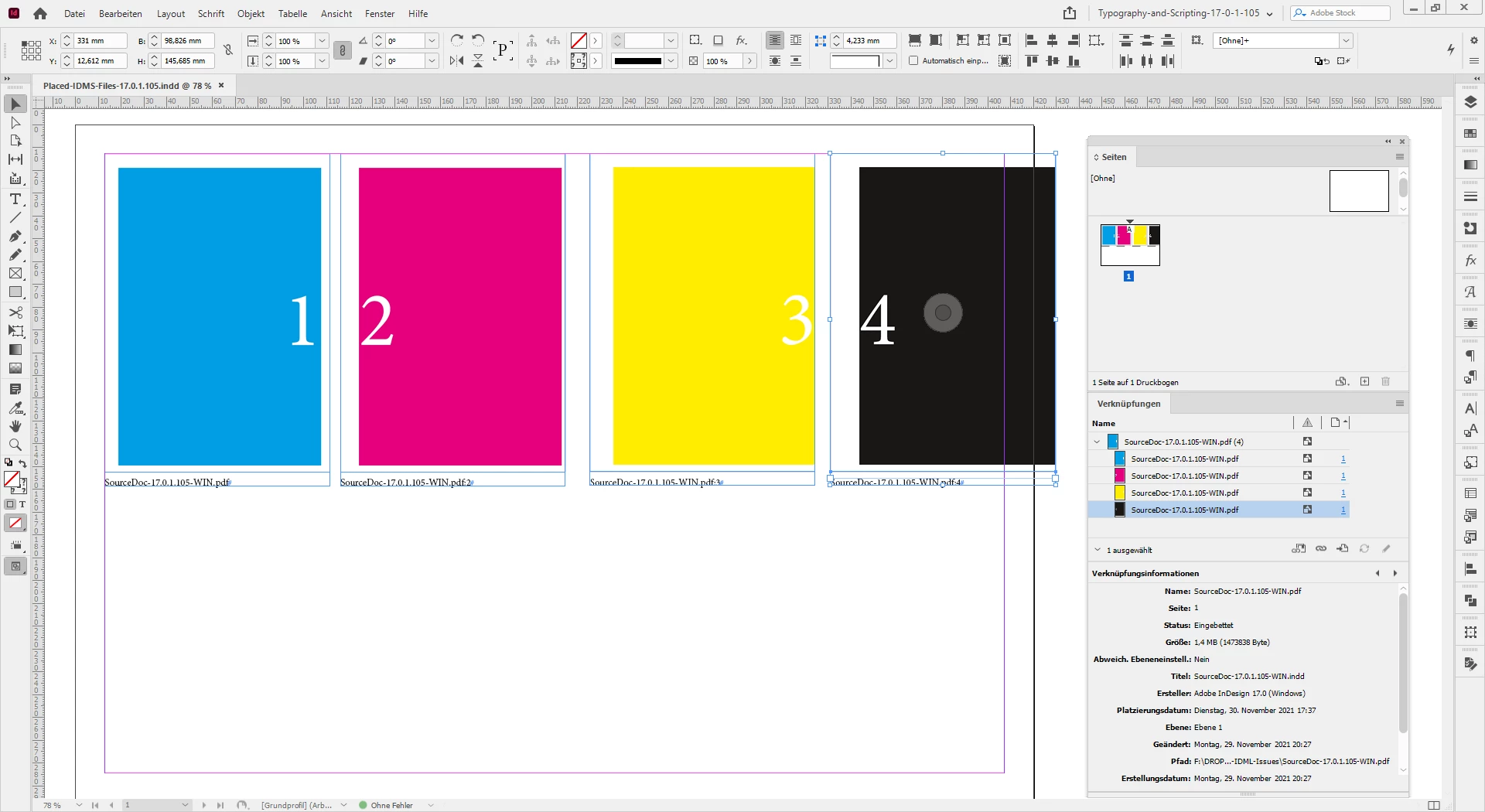
Task: Select the Free Transform tool
Action: pos(15,331)
